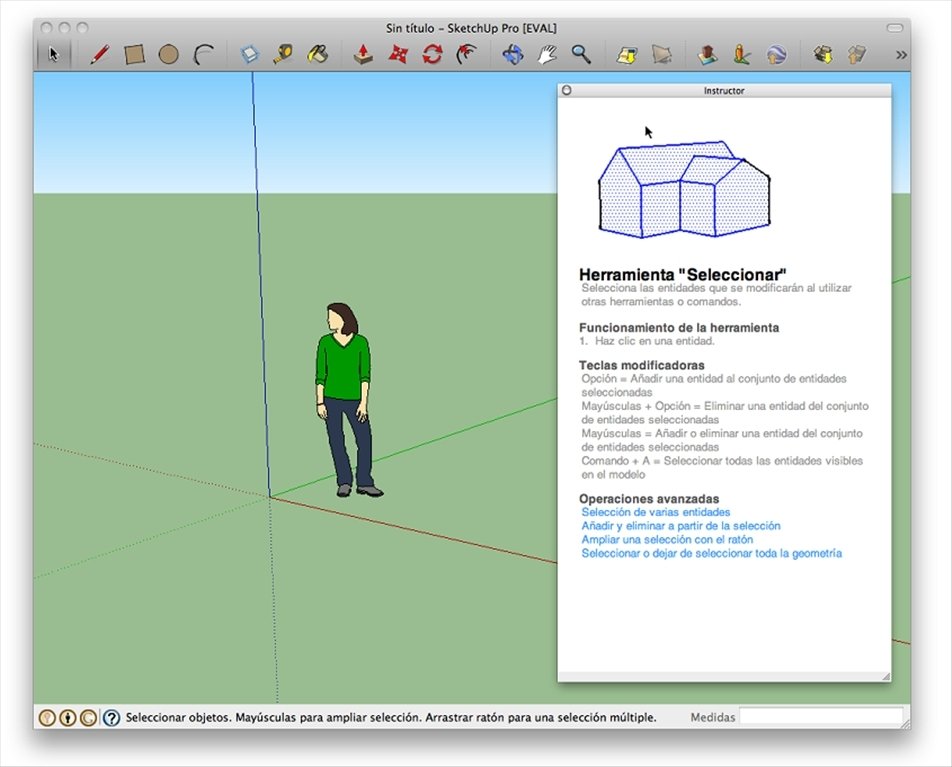
Task: Choose the Arc tool
Action: pyautogui.click(x=203, y=54)
